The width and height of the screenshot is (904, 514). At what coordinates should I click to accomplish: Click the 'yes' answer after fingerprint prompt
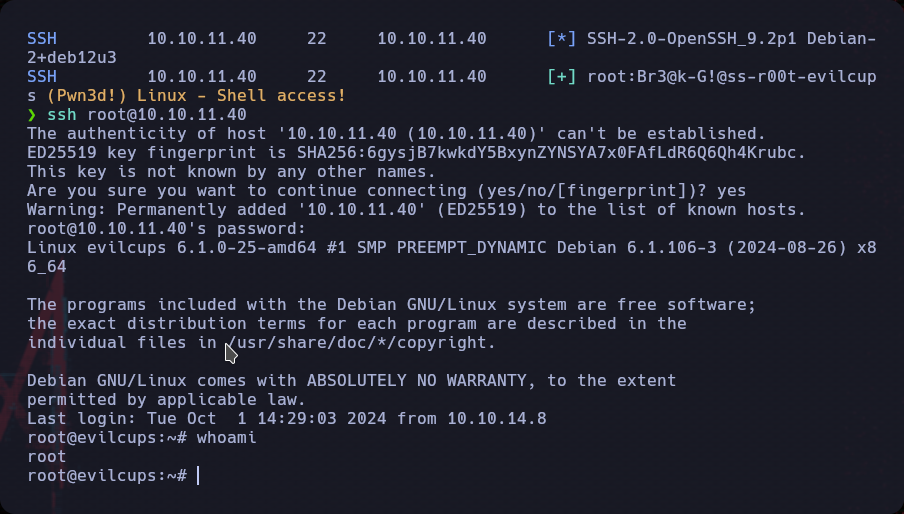pyautogui.click(x=731, y=191)
